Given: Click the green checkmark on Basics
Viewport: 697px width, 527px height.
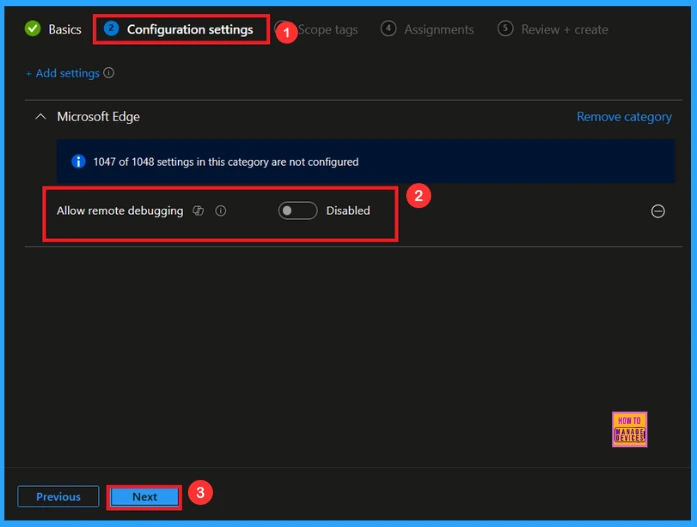Looking at the screenshot, I should click(32, 29).
